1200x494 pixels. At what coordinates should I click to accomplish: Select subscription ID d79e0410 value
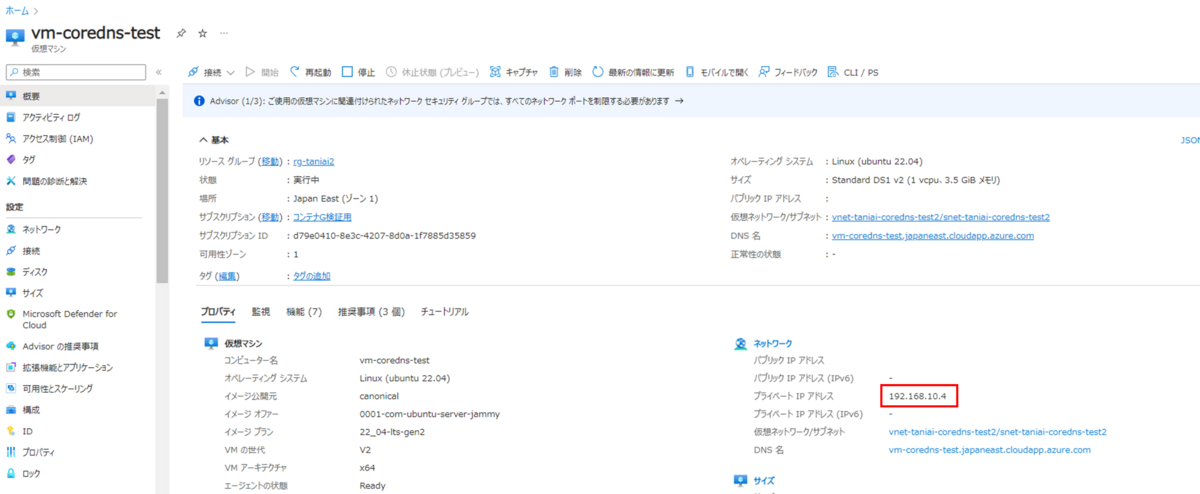click(384, 236)
